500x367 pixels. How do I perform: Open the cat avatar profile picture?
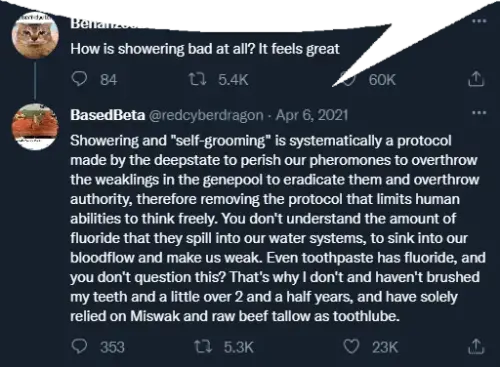tap(35, 36)
